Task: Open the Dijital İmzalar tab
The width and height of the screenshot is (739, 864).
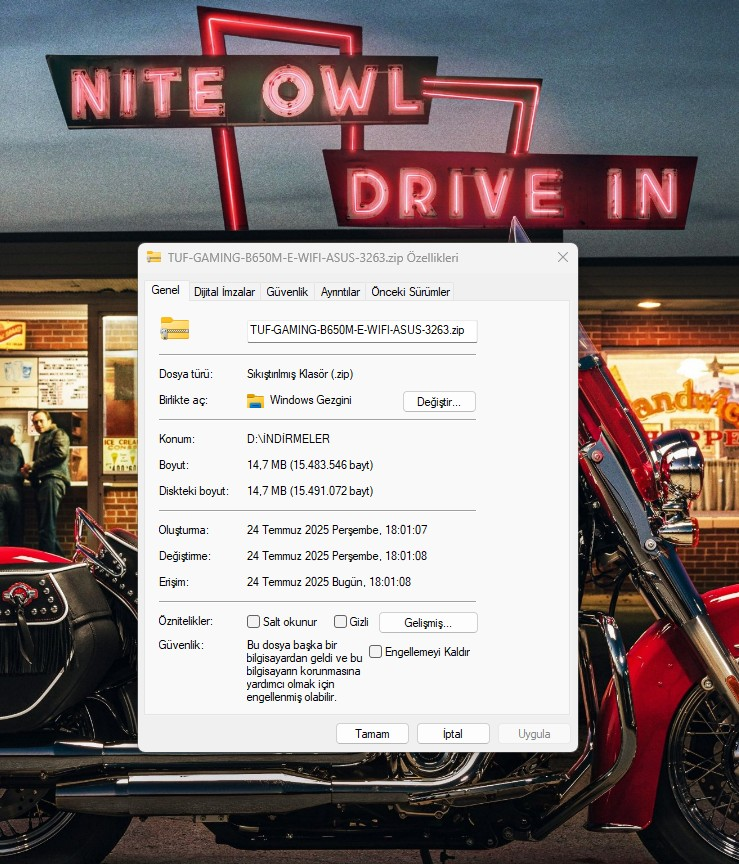Action: tap(224, 292)
